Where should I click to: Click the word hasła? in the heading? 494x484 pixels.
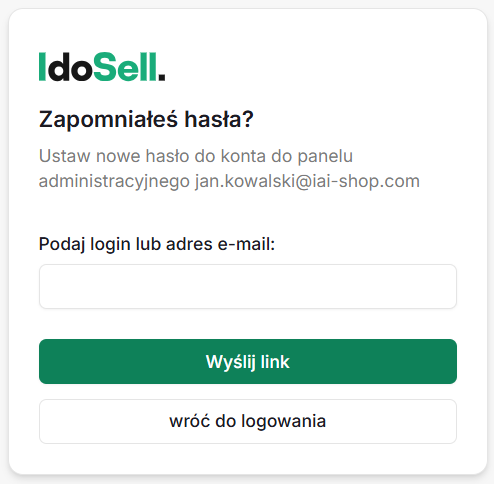tap(219, 119)
